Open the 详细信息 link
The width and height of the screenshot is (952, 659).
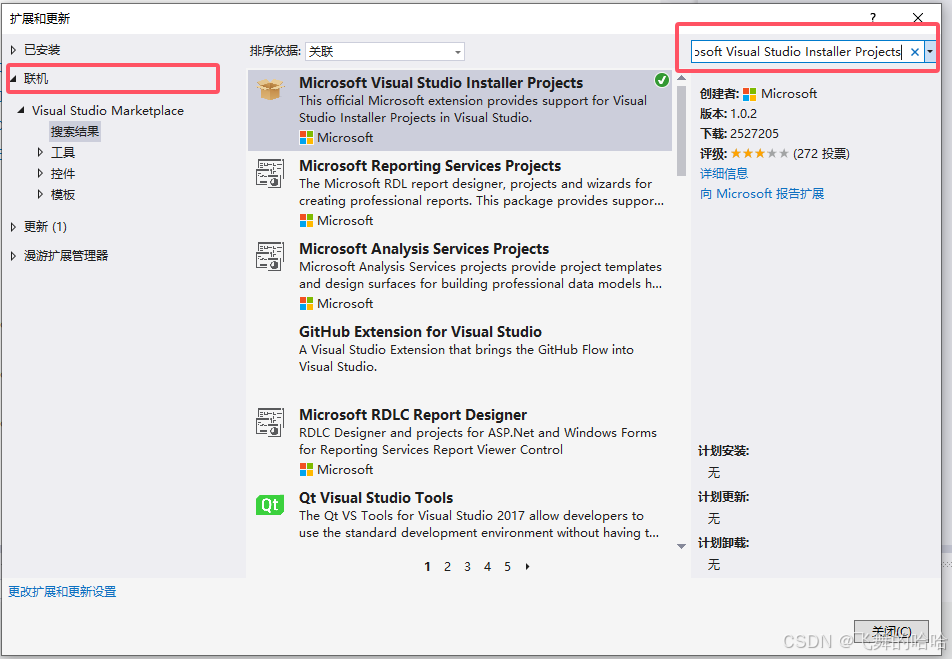725,173
